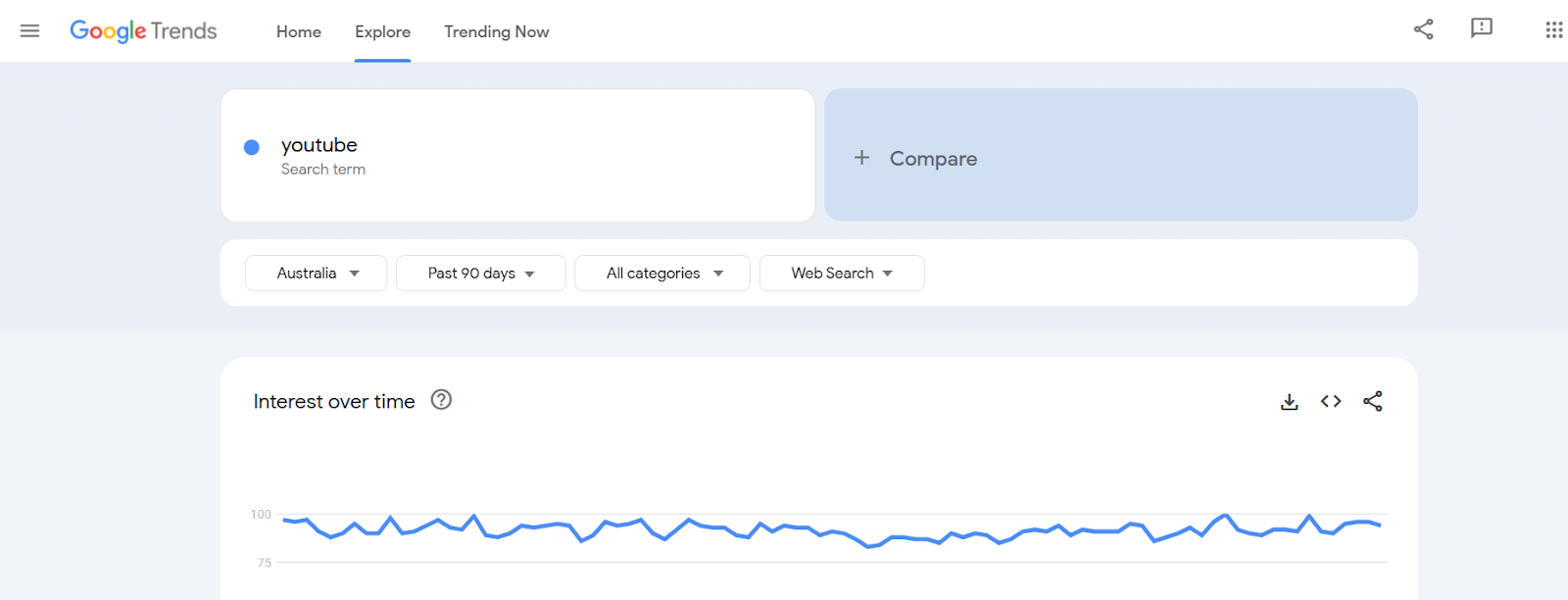Go to the Home tab
The image size is (1568, 600).
point(299,31)
